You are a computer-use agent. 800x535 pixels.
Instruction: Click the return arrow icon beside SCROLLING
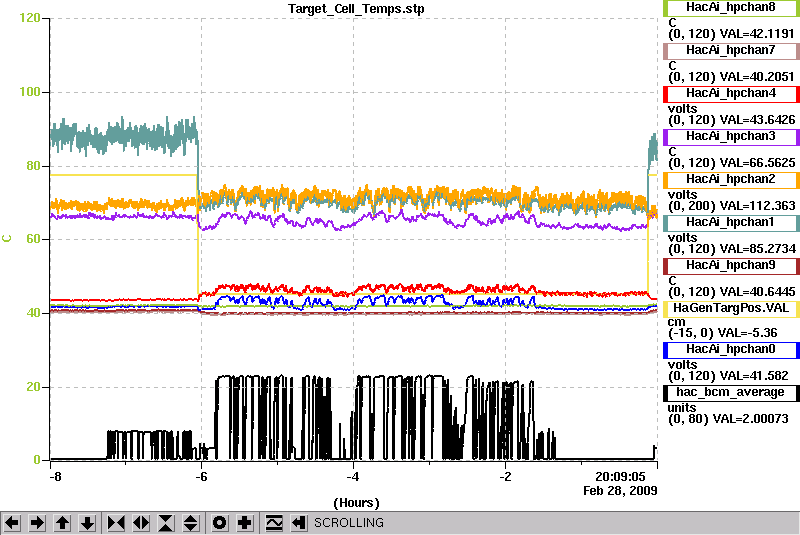click(299, 523)
